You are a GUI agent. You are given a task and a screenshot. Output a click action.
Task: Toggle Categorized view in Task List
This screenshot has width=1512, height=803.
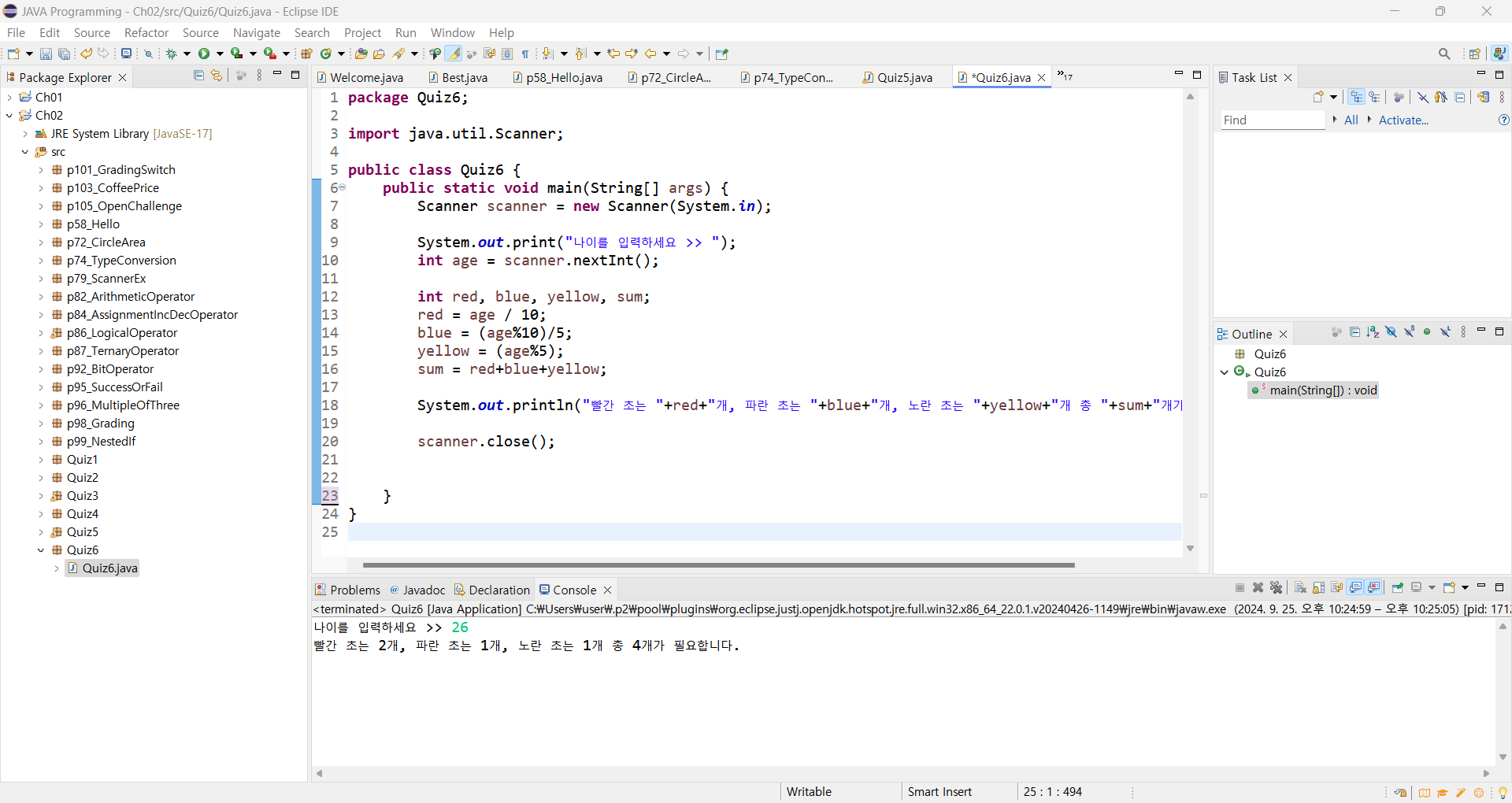click(1356, 97)
